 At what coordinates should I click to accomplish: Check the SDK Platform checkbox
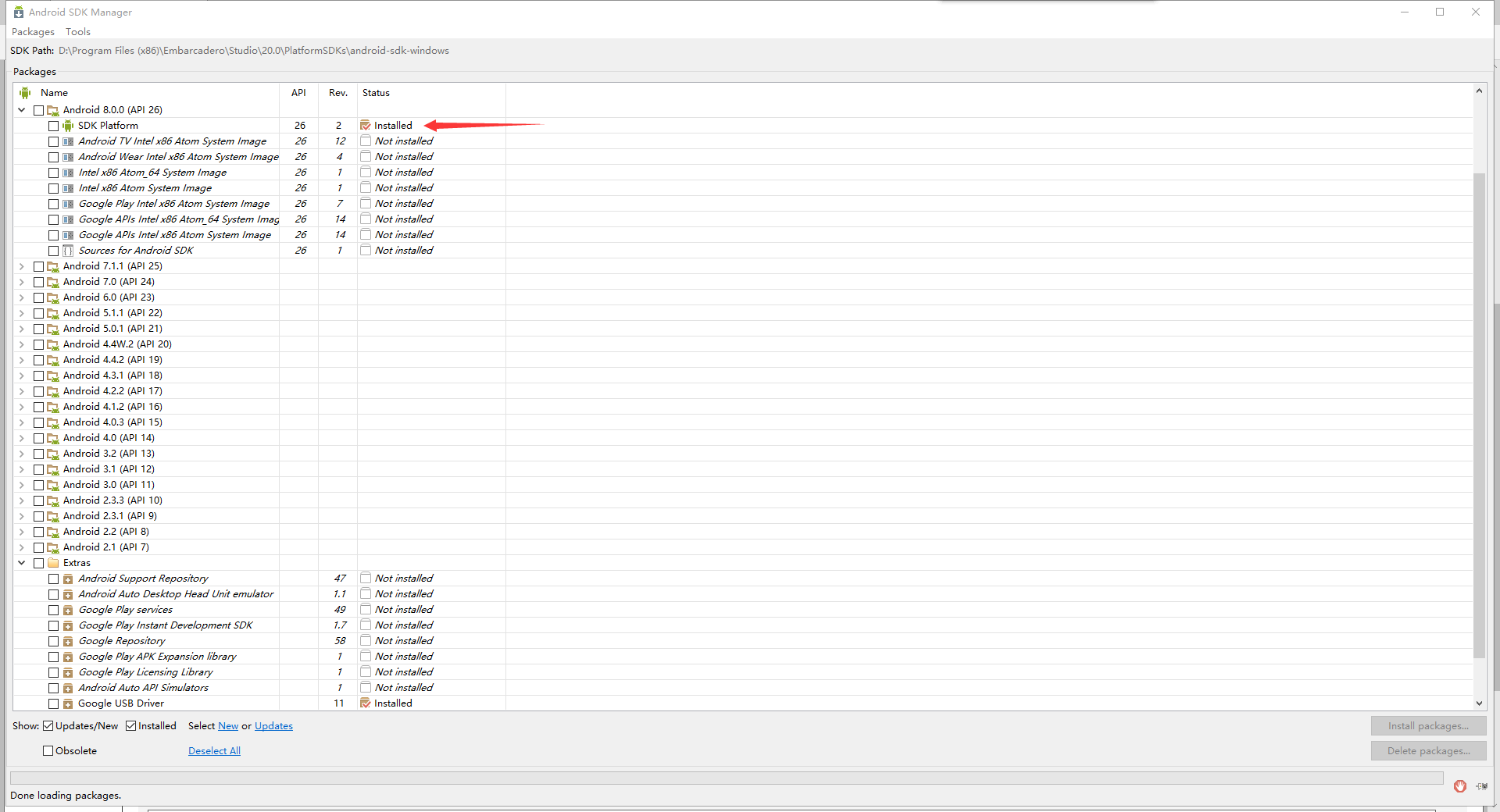coord(53,126)
